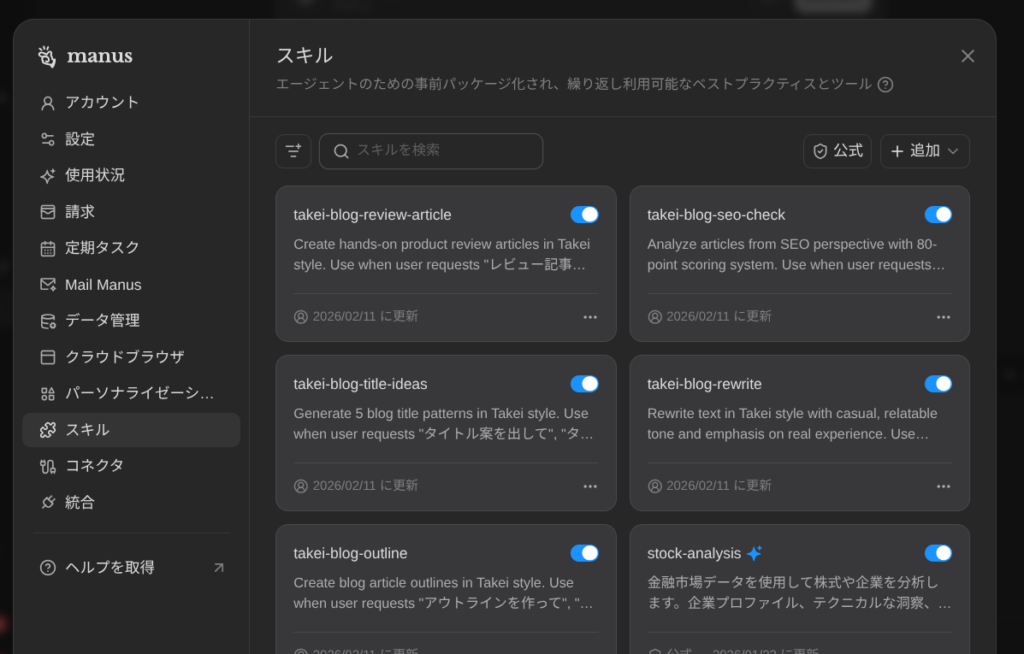Open three-dot menu for takei-blog-rewrite
1024x654 pixels.
coord(943,486)
